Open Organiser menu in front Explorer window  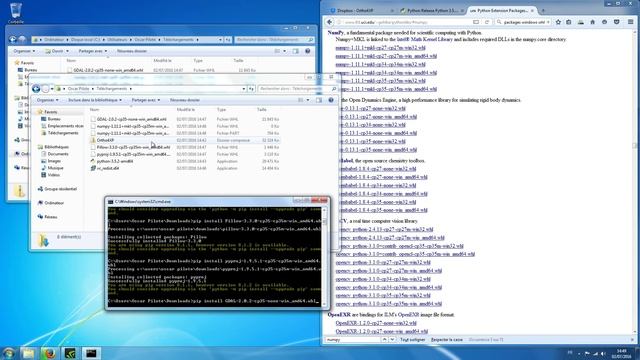point(47,100)
